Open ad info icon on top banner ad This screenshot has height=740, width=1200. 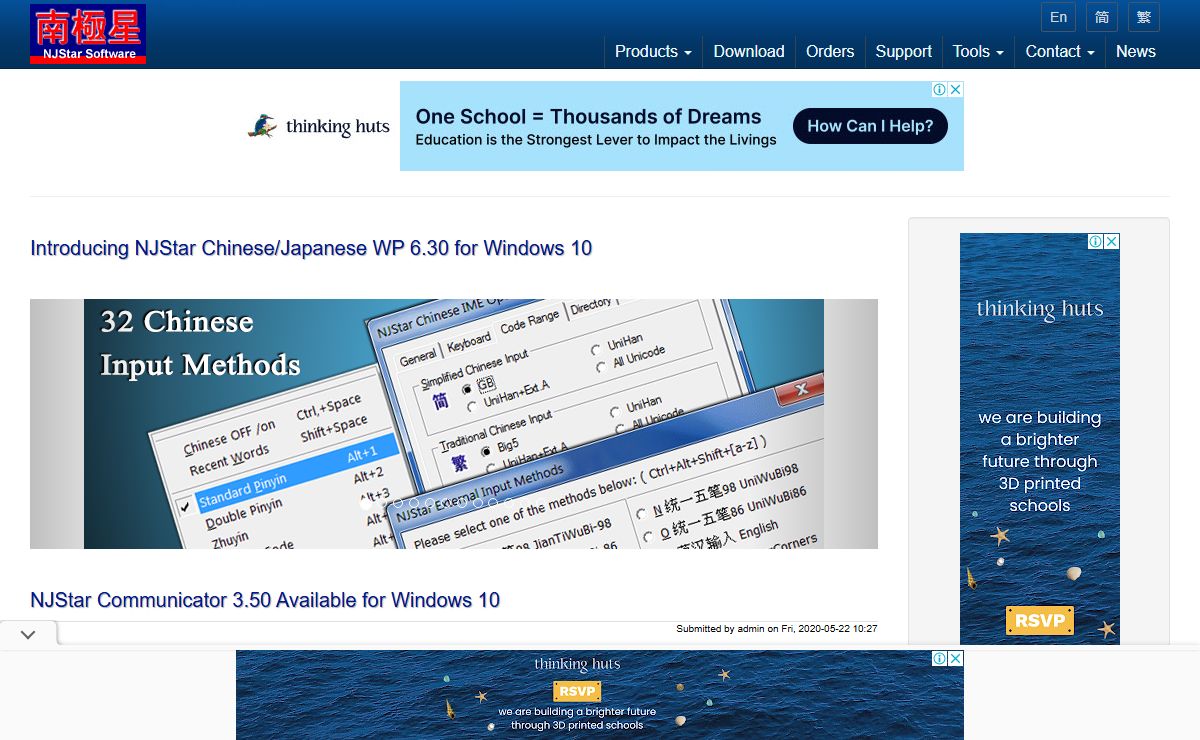tap(940, 89)
